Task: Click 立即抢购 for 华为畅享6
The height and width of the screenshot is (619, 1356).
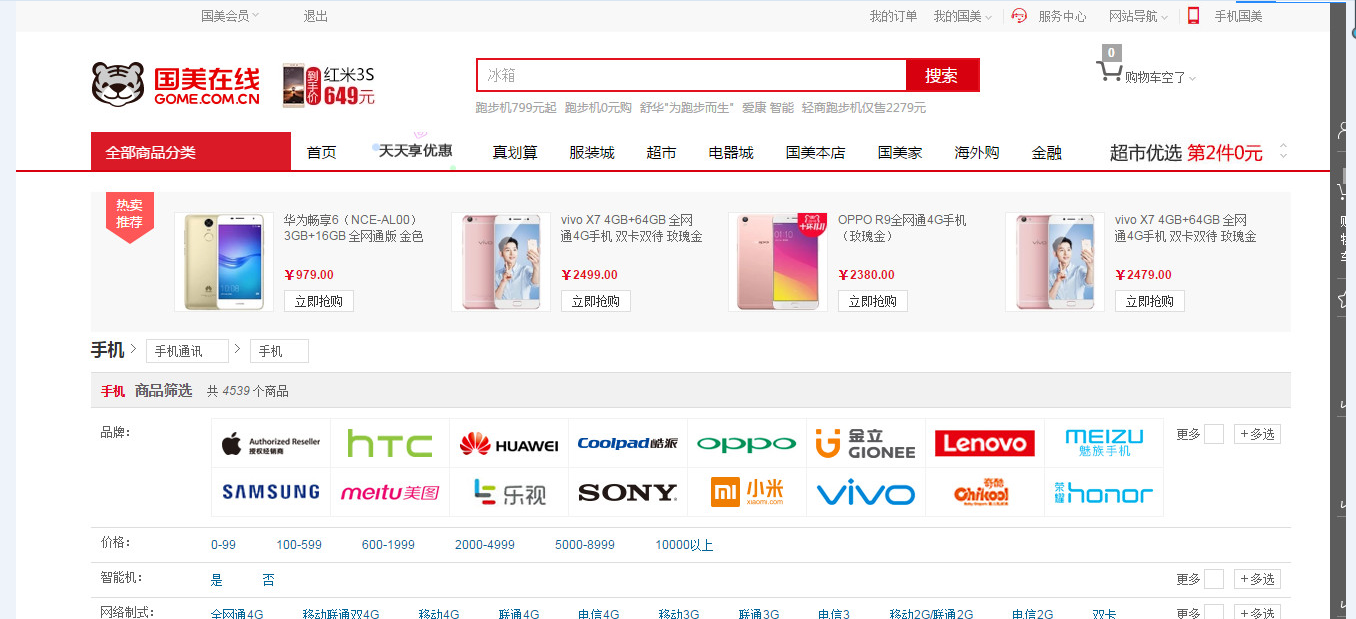Action: click(319, 301)
